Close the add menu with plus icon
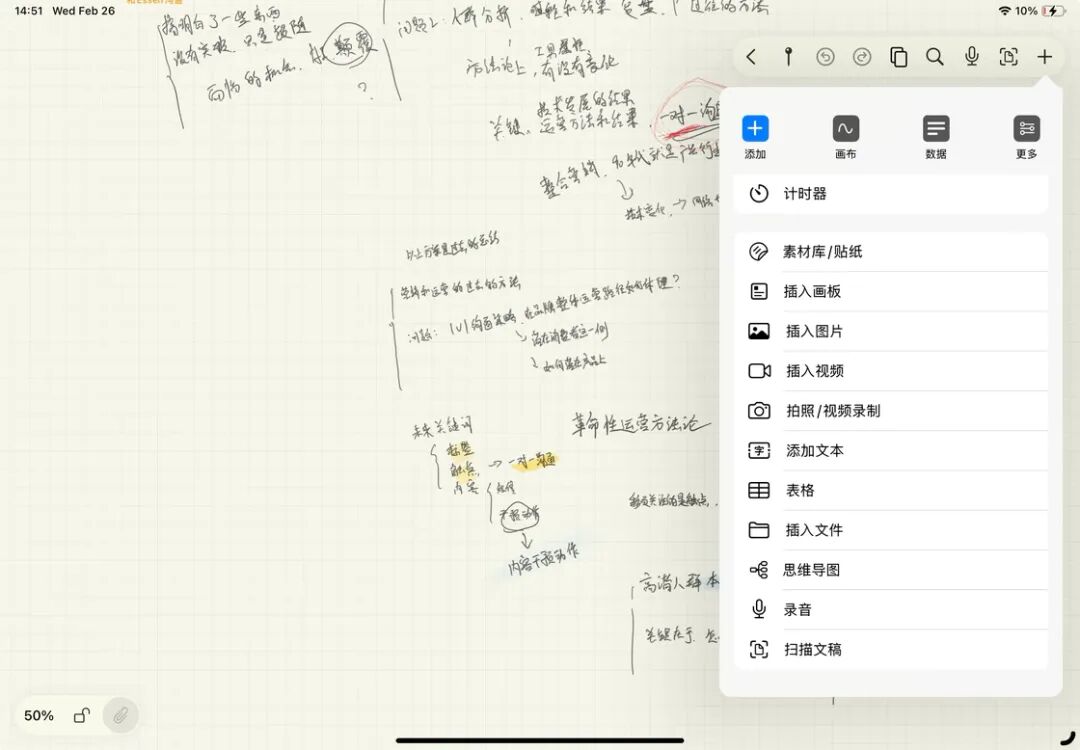1080x750 pixels. [1045, 57]
